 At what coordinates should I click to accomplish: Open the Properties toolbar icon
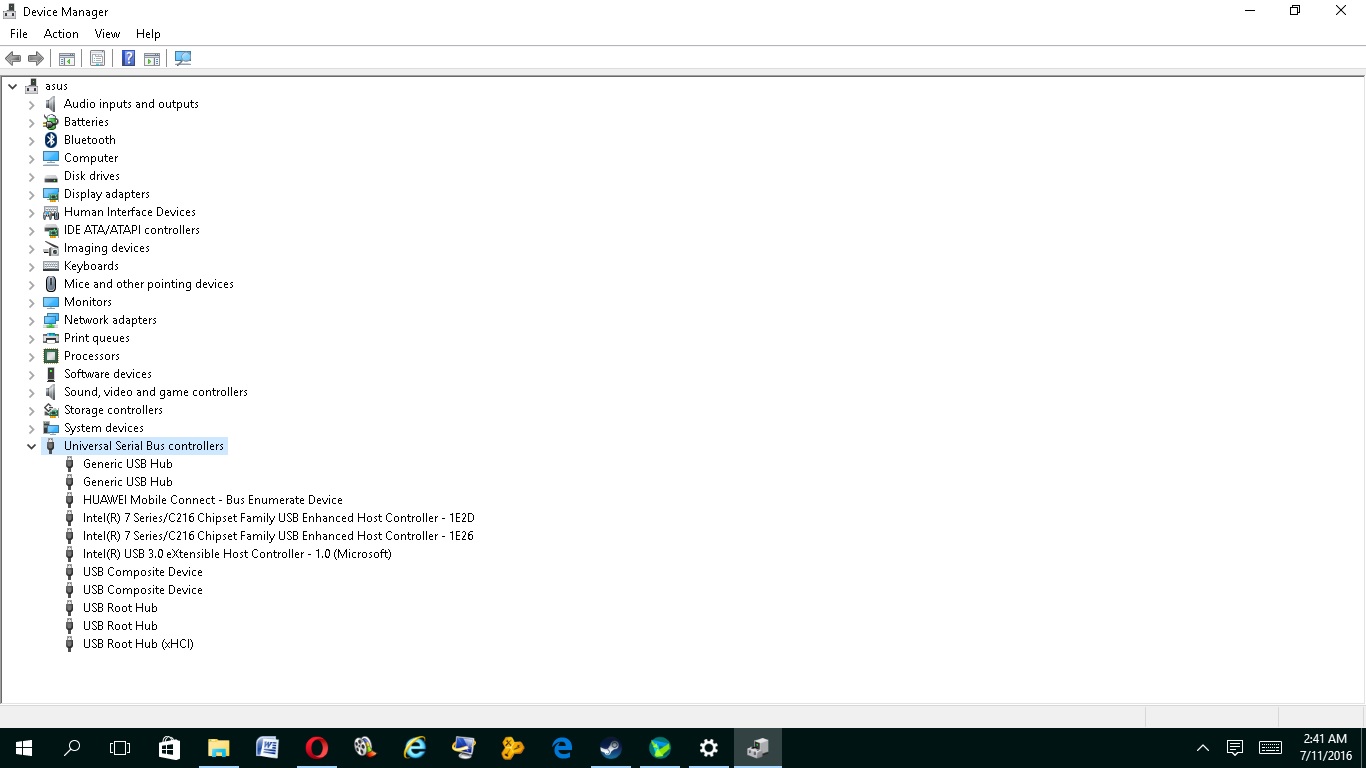(x=97, y=59)
